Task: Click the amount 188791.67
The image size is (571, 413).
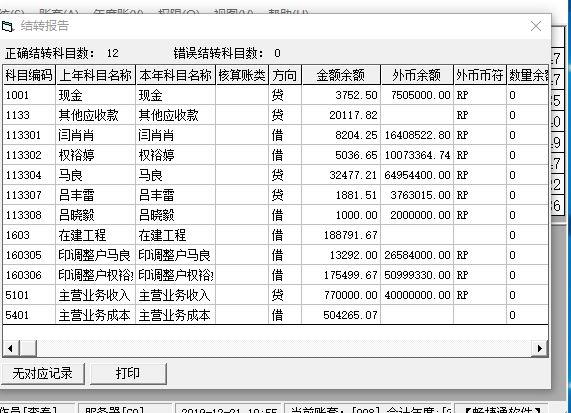Action: 350,235
